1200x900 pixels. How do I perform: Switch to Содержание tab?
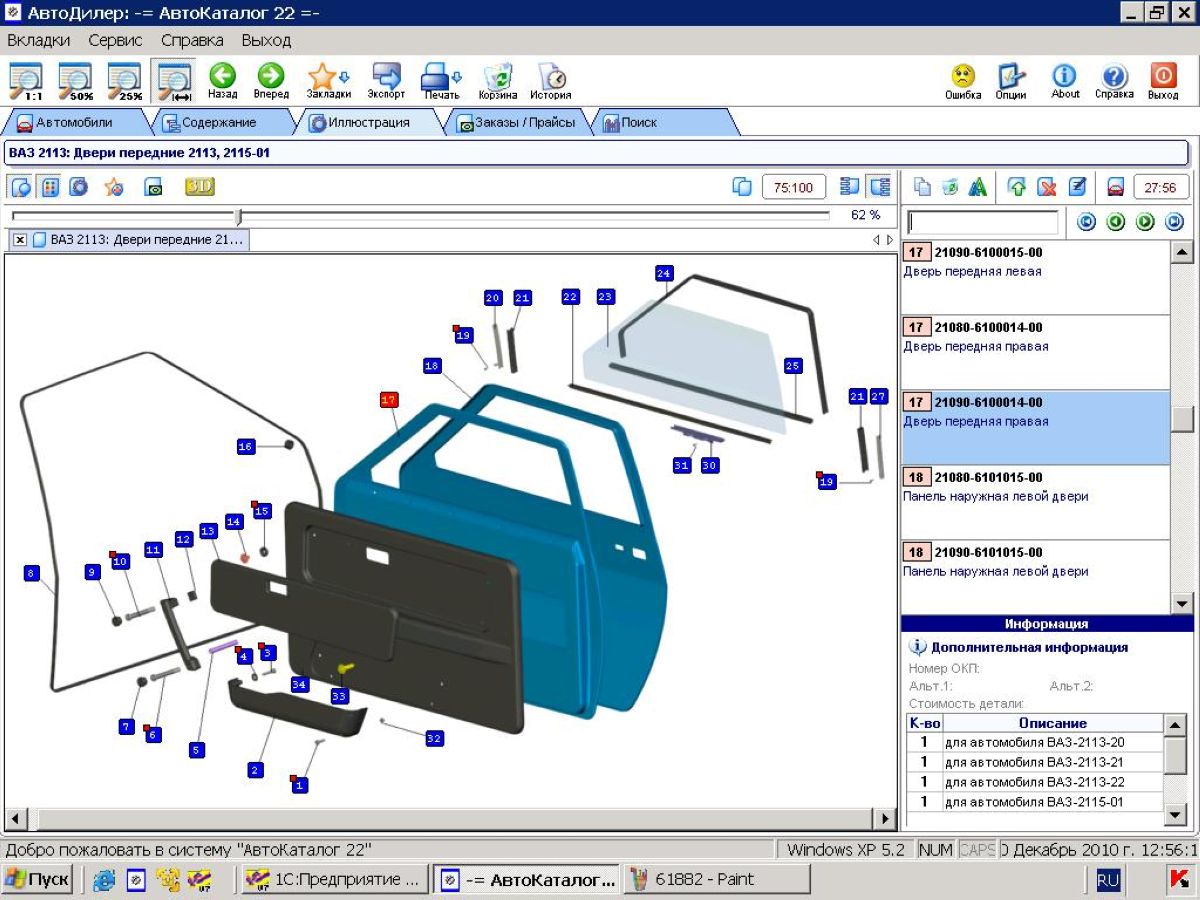point(219,122)
